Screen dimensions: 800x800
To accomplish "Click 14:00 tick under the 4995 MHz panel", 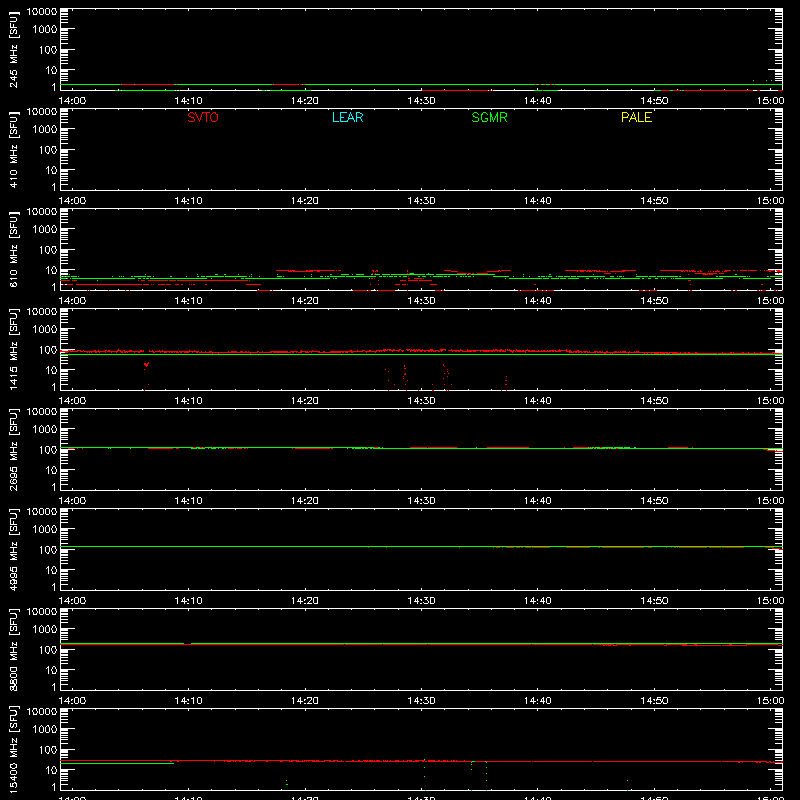I will coord(72,601).
